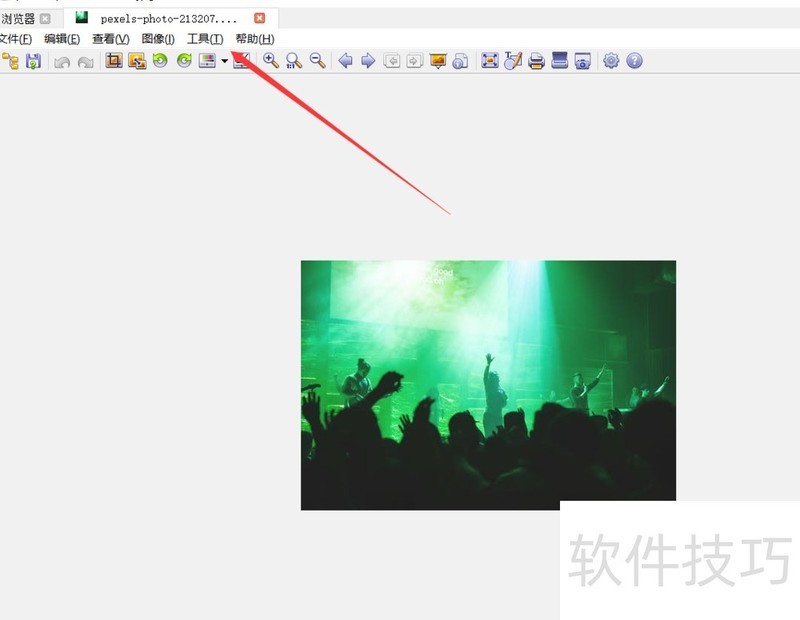Click the concert photo in the viewer
The image size is (800, 620).
(x=487, y=383)
